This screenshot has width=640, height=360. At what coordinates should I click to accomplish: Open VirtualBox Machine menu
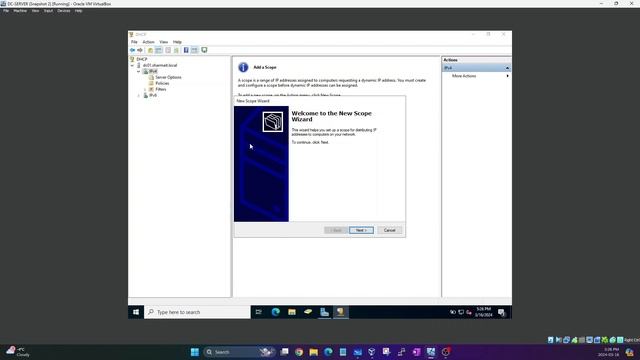point(20,11)
